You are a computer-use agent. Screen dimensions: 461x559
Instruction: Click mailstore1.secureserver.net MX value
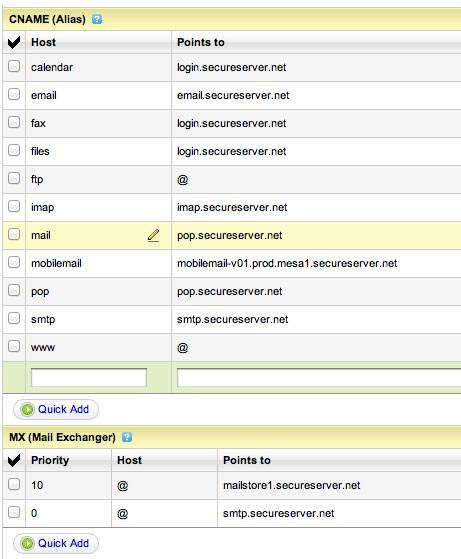(x=292, y=485)
